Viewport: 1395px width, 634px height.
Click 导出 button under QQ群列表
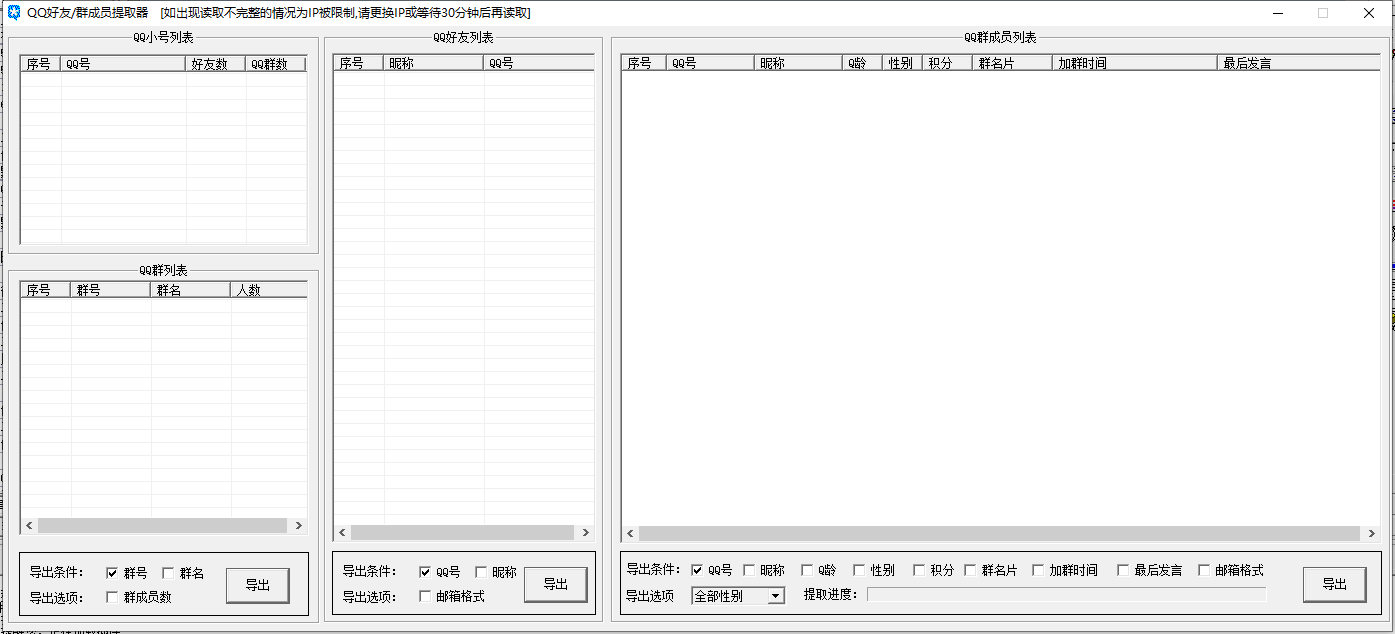pos(258,586)
